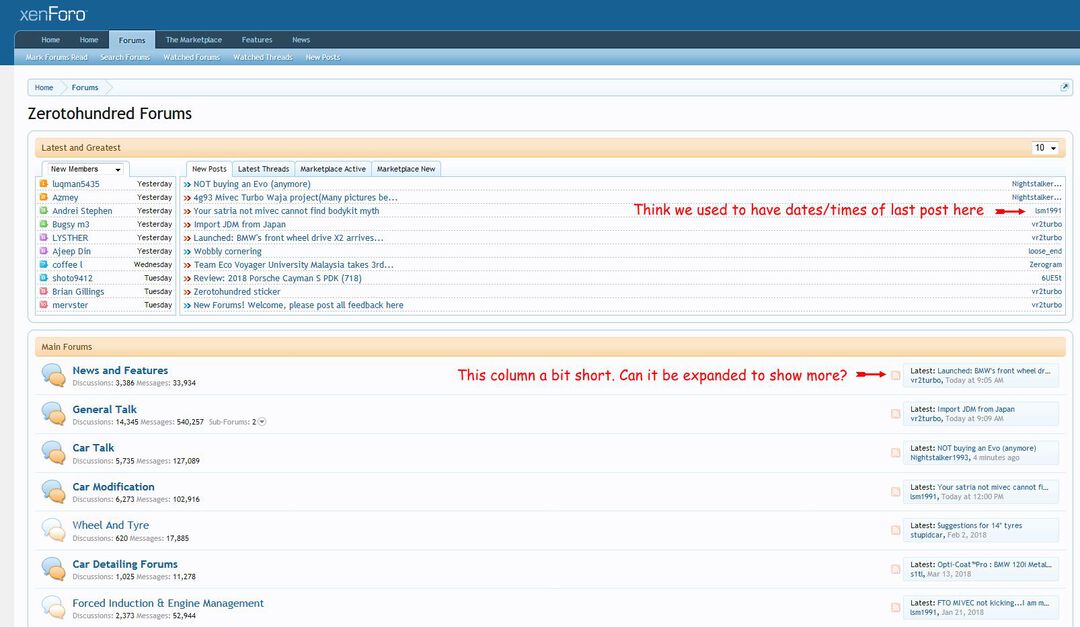
Task: Click the Mark Forums Read link
Action: [x=57, y=57]
